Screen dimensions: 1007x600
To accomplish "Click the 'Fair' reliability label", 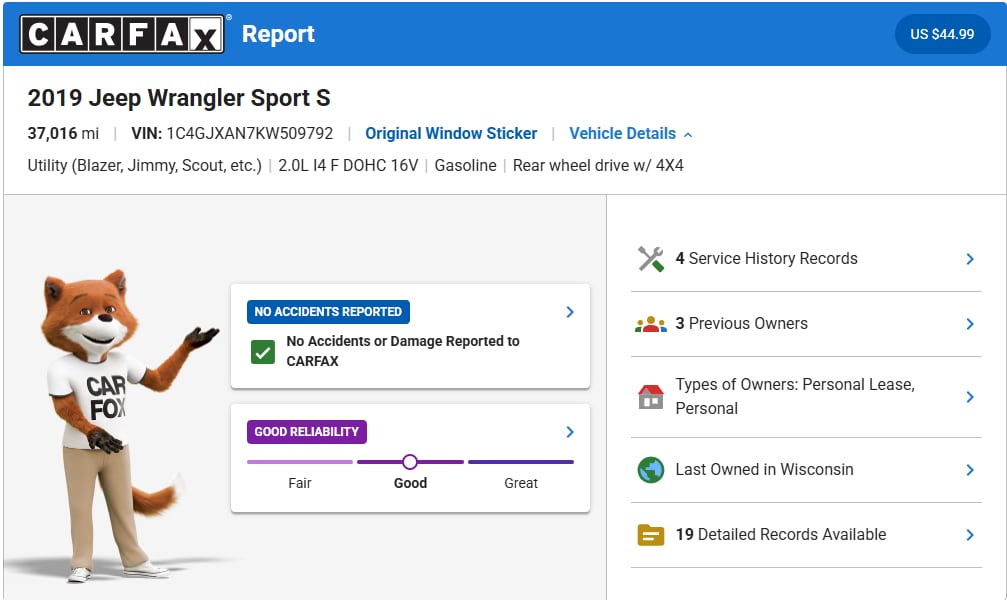I will click(300, 483).
